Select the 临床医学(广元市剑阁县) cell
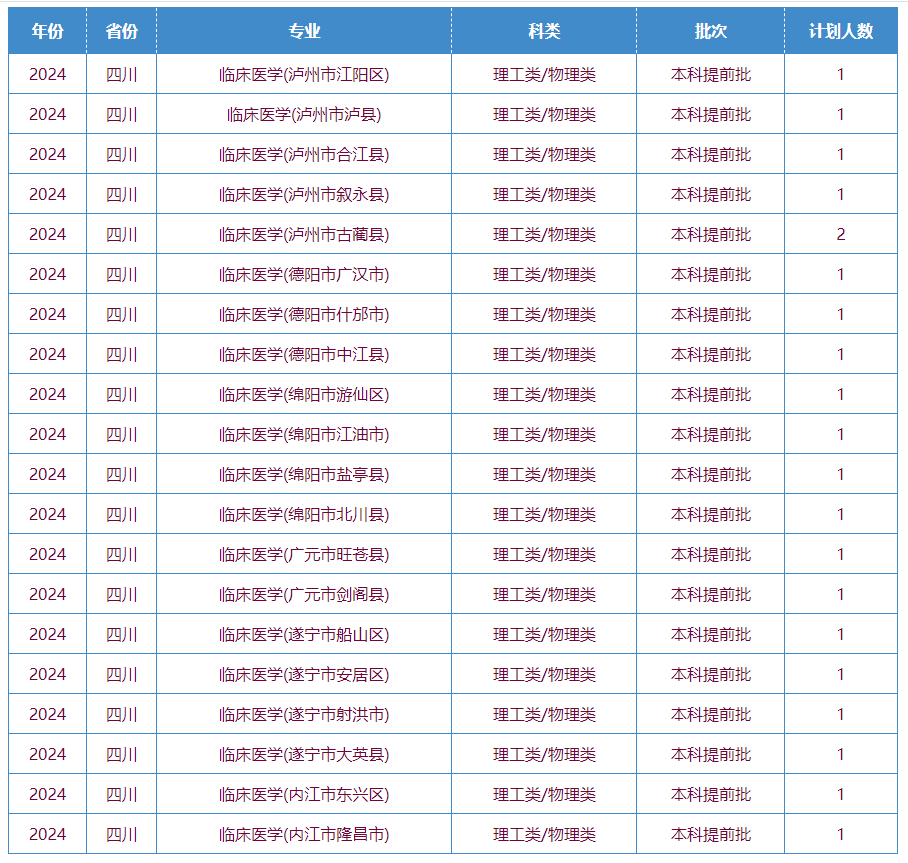Image resolution: width=908 pixels, height=863 pixels. (304, 594)
